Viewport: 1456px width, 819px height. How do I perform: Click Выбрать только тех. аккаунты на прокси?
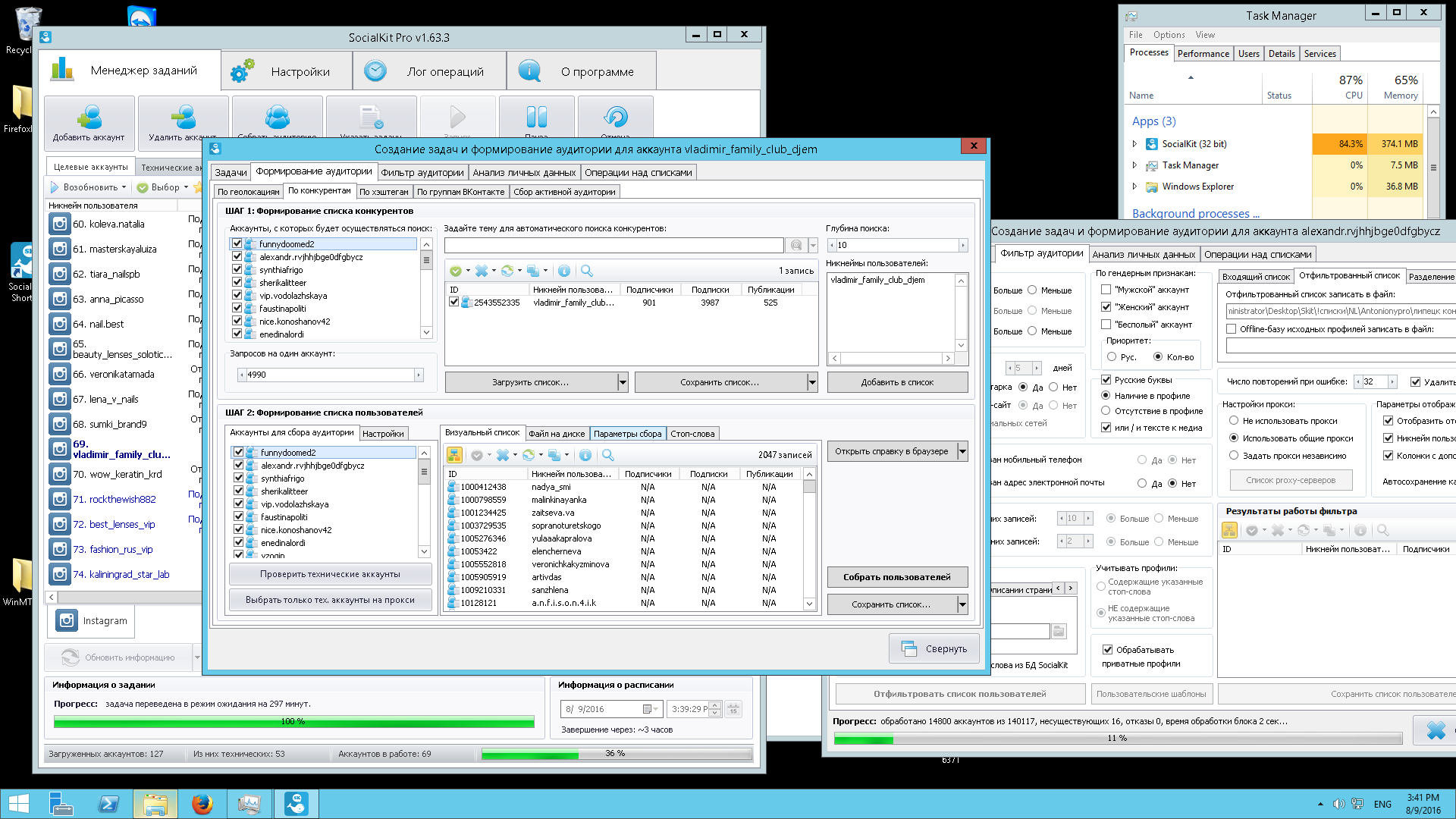330,600
